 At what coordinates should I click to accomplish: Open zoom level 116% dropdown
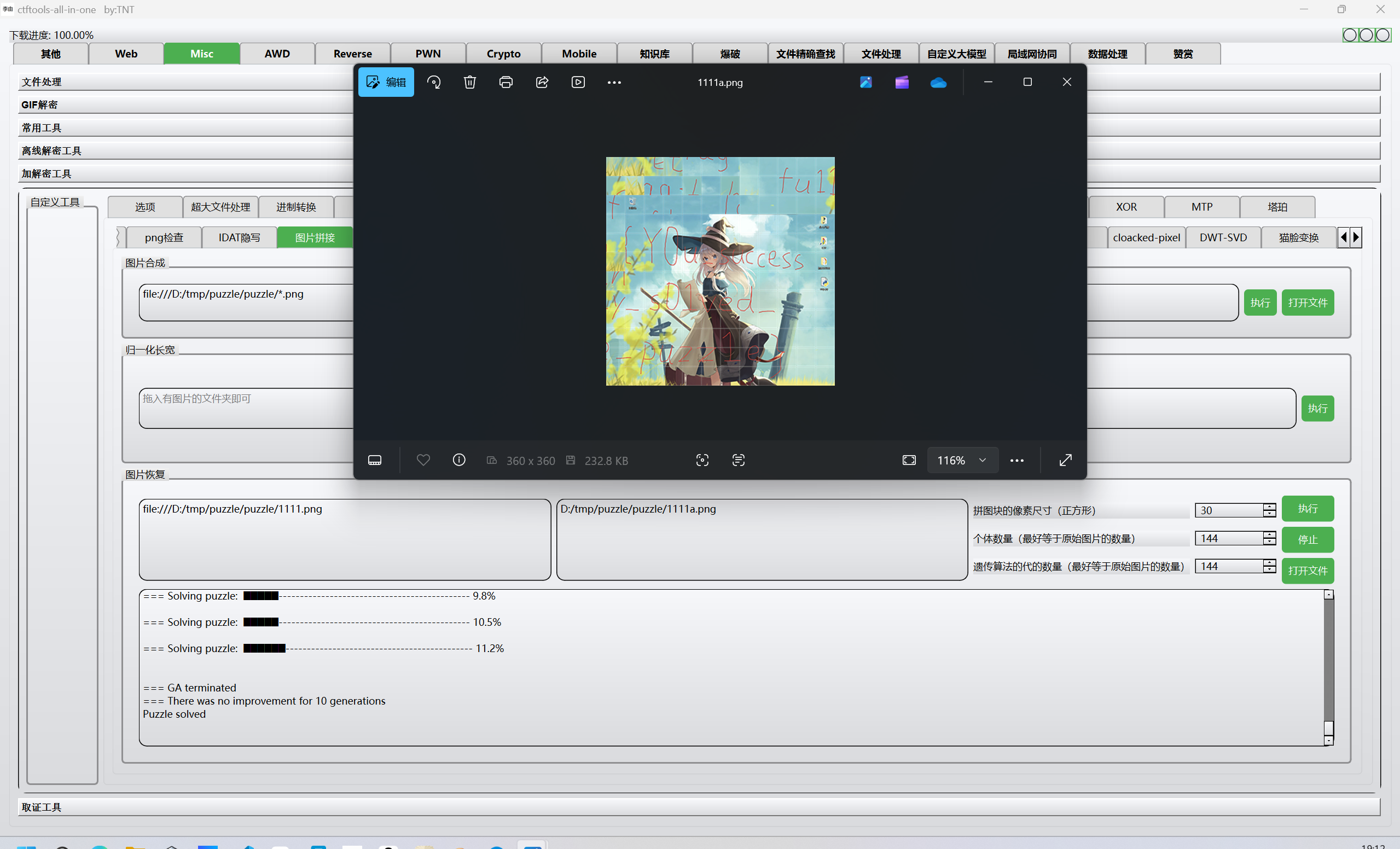(x=962, y=460)
